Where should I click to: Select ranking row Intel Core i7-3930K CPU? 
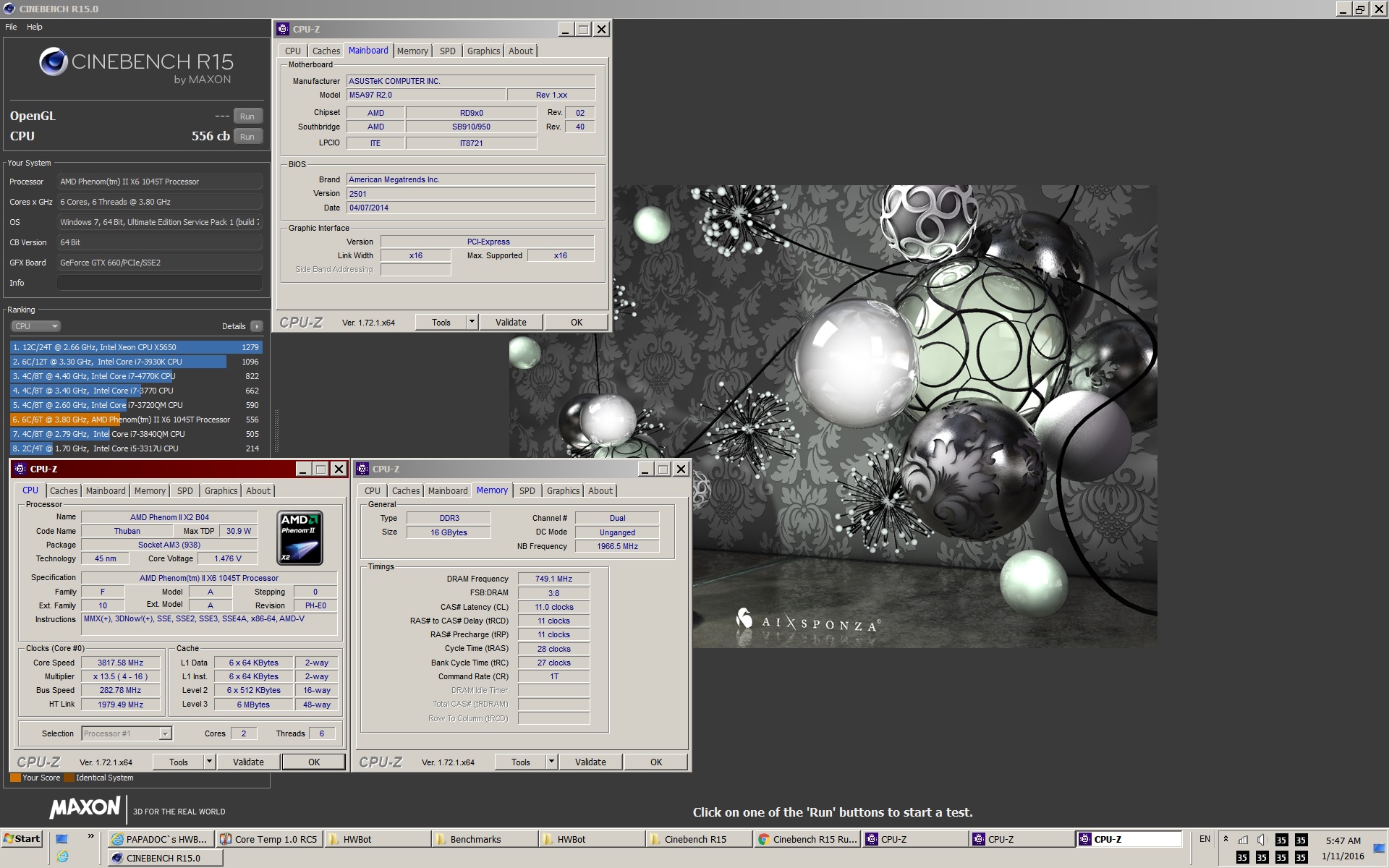(x=136, y=362)
